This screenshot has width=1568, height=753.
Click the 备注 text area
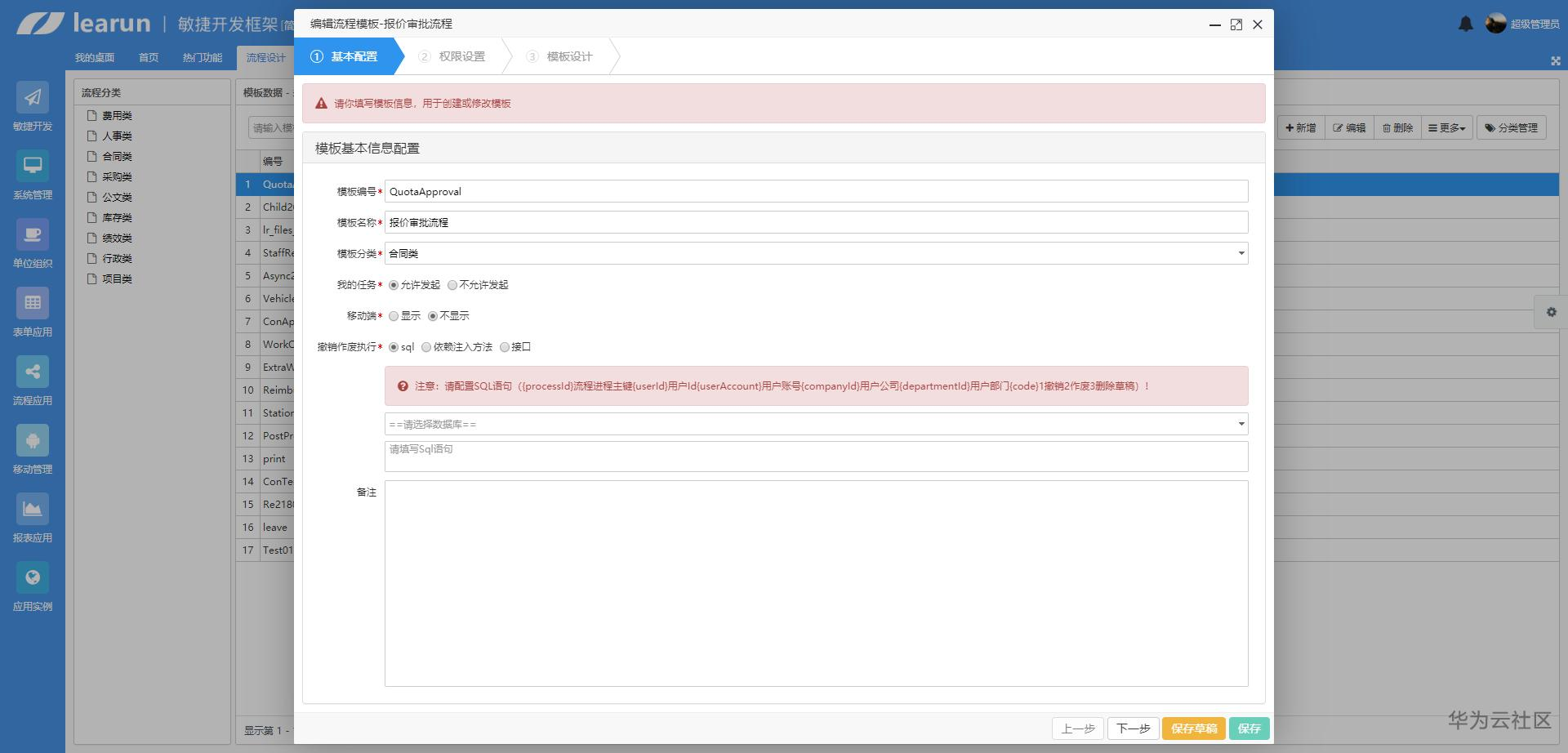(816, 583)
